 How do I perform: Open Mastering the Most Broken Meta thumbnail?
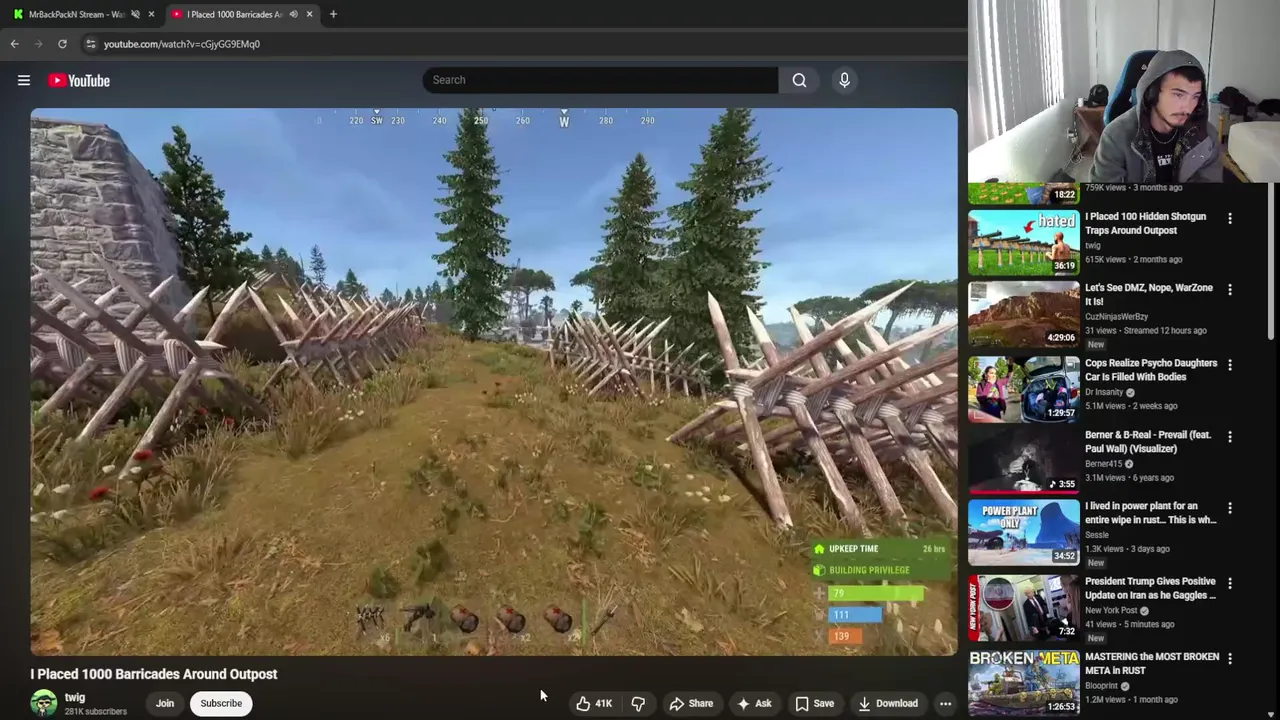[1024, 683]
